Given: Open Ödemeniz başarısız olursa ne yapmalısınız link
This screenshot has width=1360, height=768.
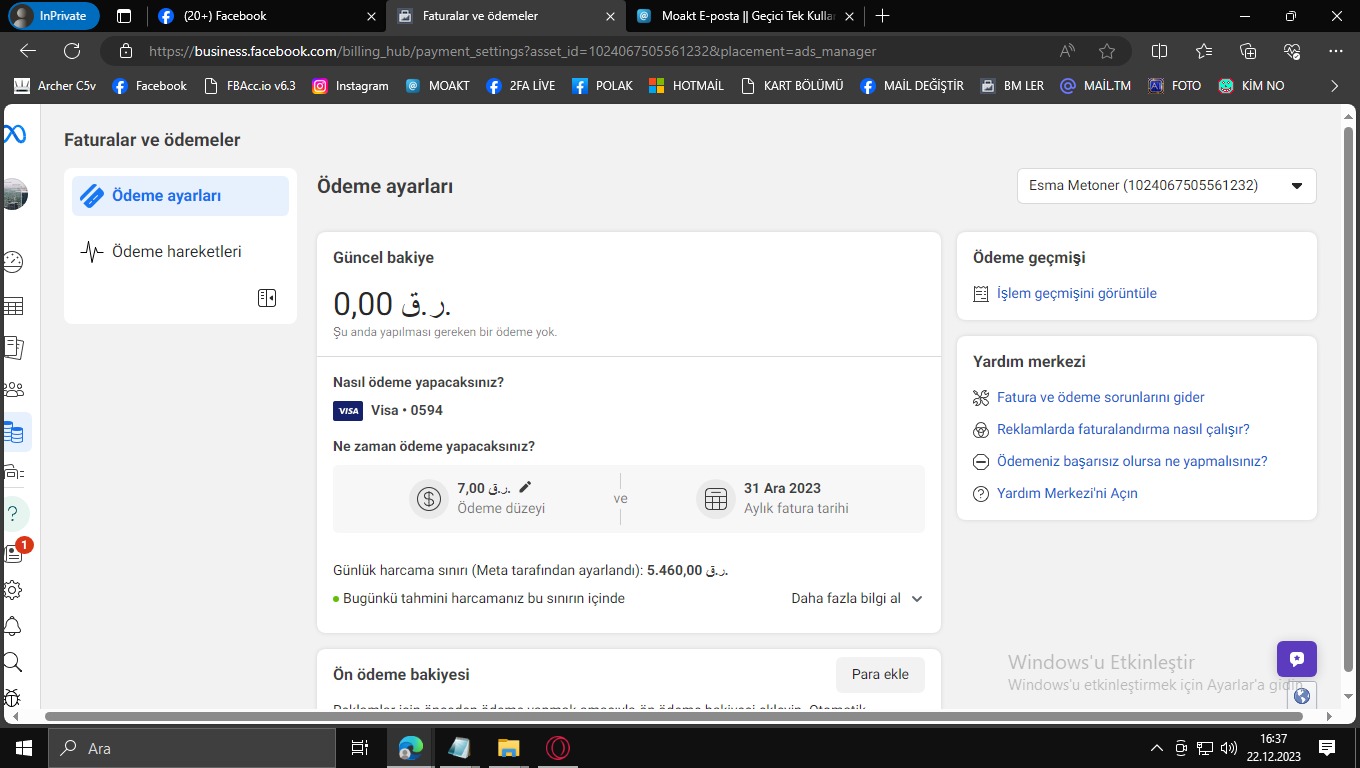Looking at the screenshot, I should 1132,461.
